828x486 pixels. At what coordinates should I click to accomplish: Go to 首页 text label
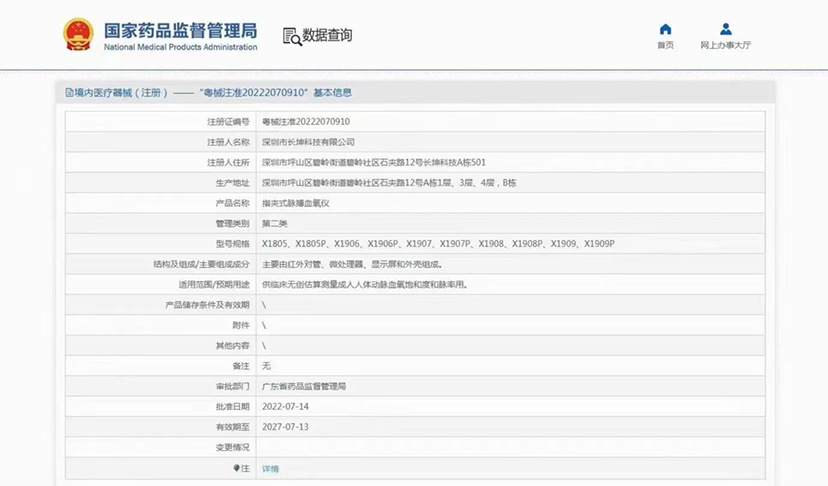coord(665,46)
